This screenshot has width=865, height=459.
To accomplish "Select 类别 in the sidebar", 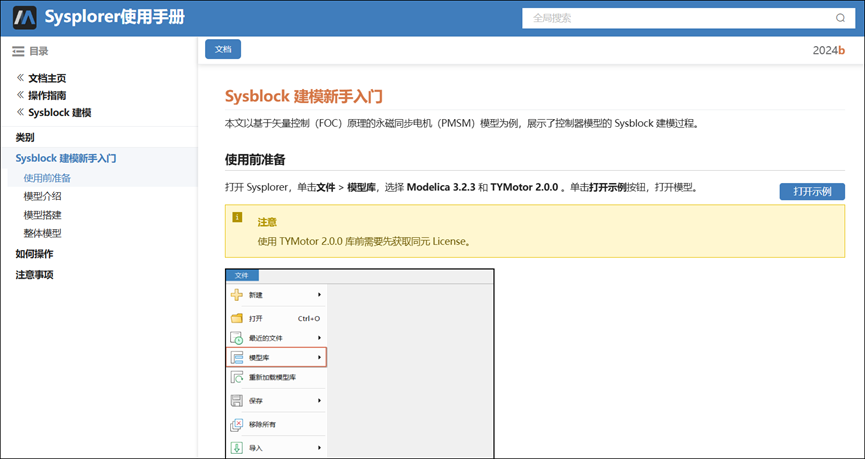I will pos(25,137).
